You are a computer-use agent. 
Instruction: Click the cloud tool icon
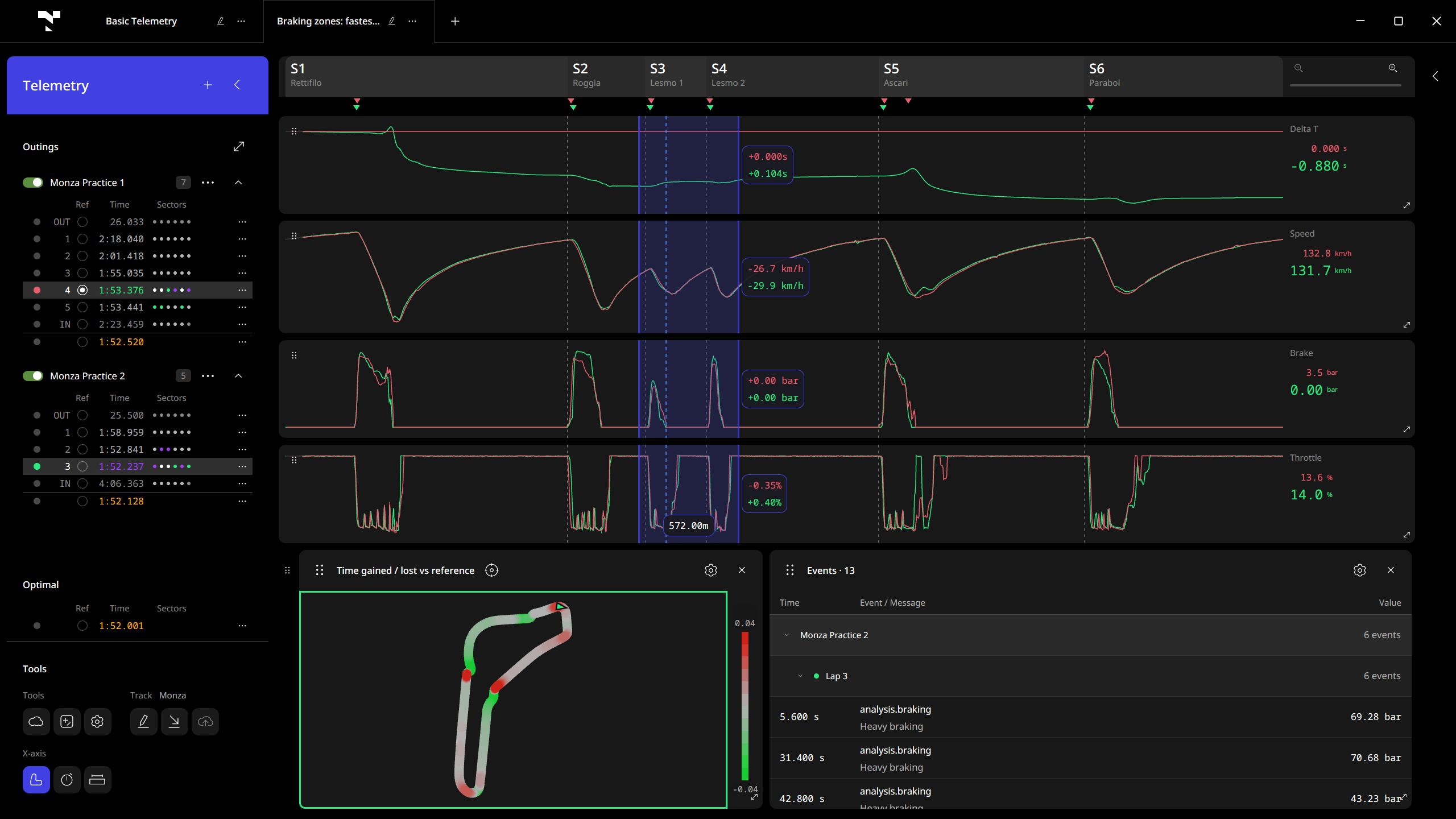36,722
